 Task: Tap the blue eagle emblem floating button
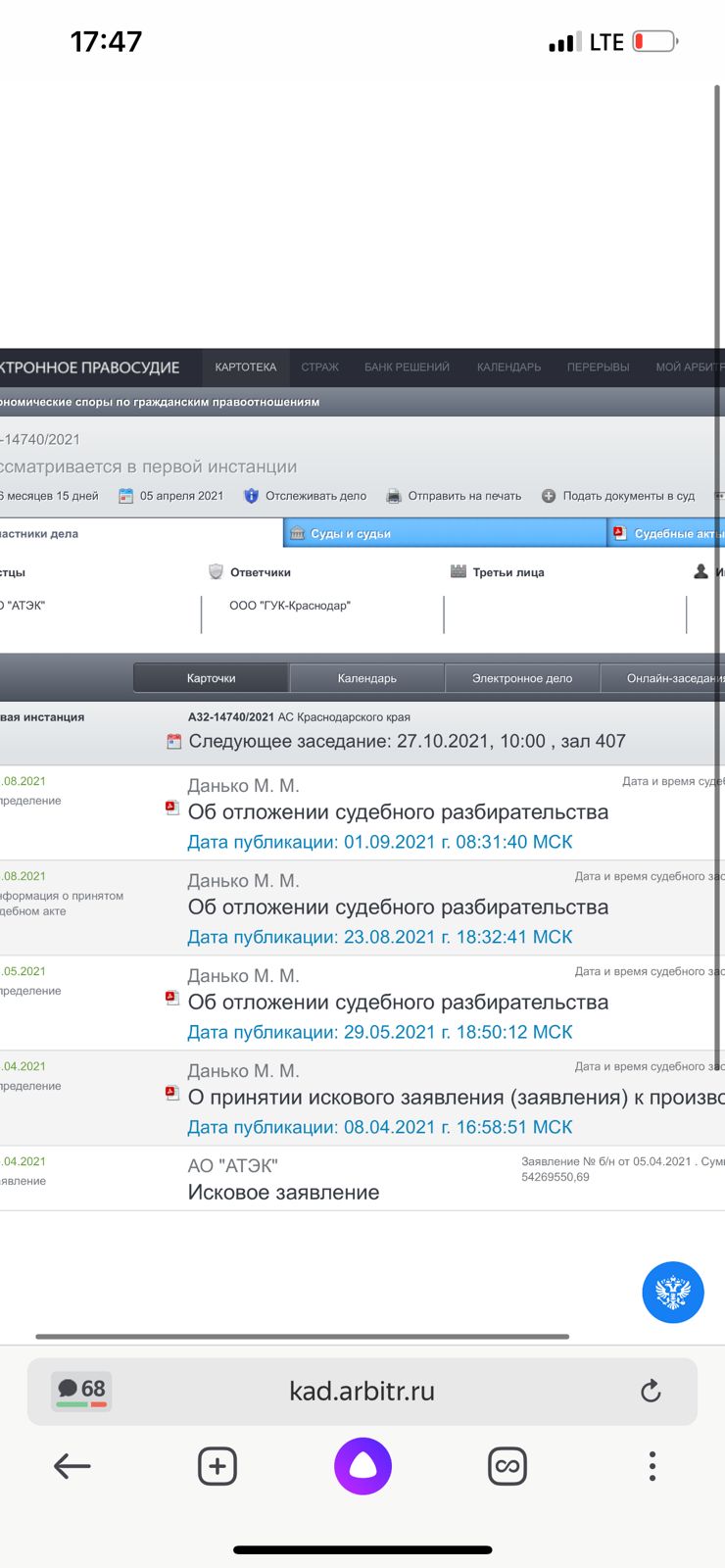coord(673,1293)
